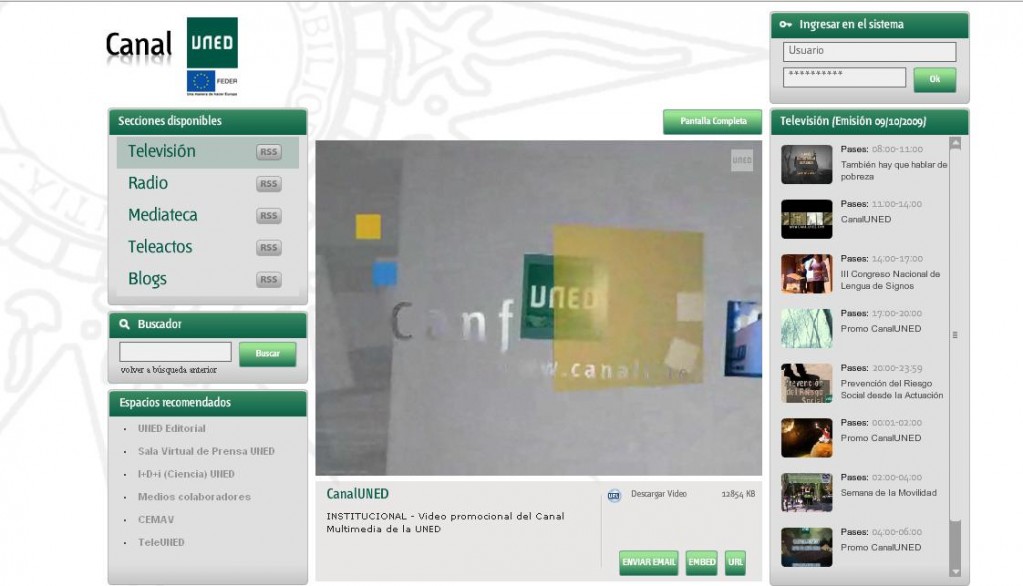Click the '12854 KB' file size

739,494
